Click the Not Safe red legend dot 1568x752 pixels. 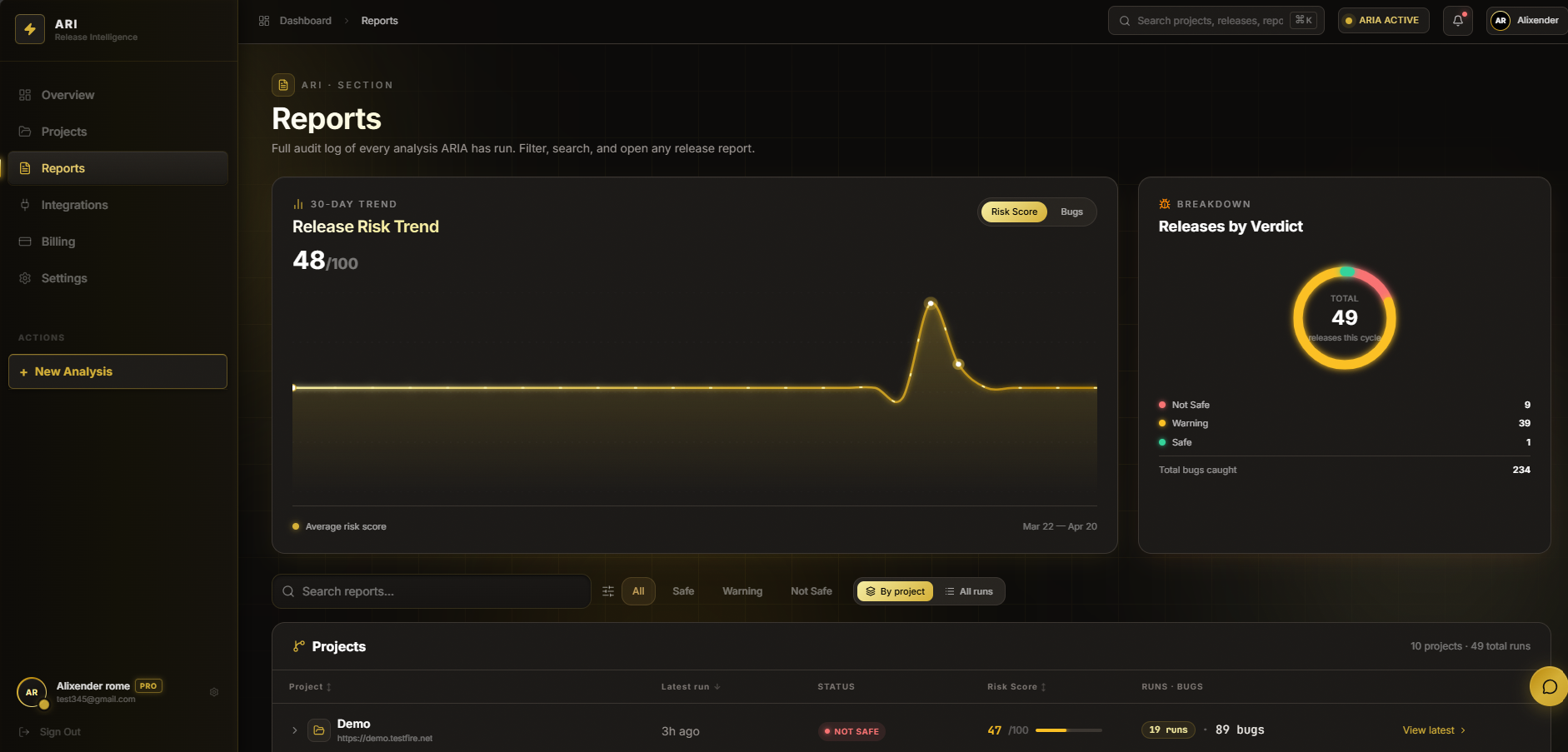click(1162, 405)
